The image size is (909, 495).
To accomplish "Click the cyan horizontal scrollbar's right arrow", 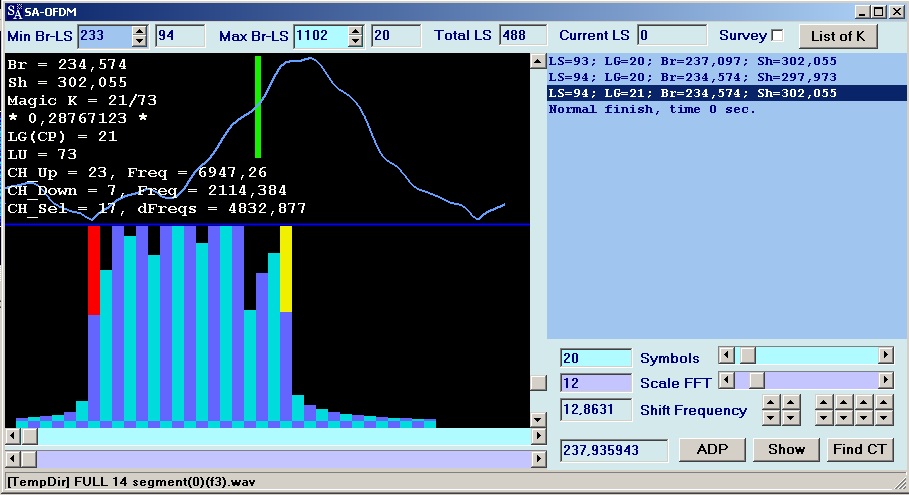I will [539, 436].
